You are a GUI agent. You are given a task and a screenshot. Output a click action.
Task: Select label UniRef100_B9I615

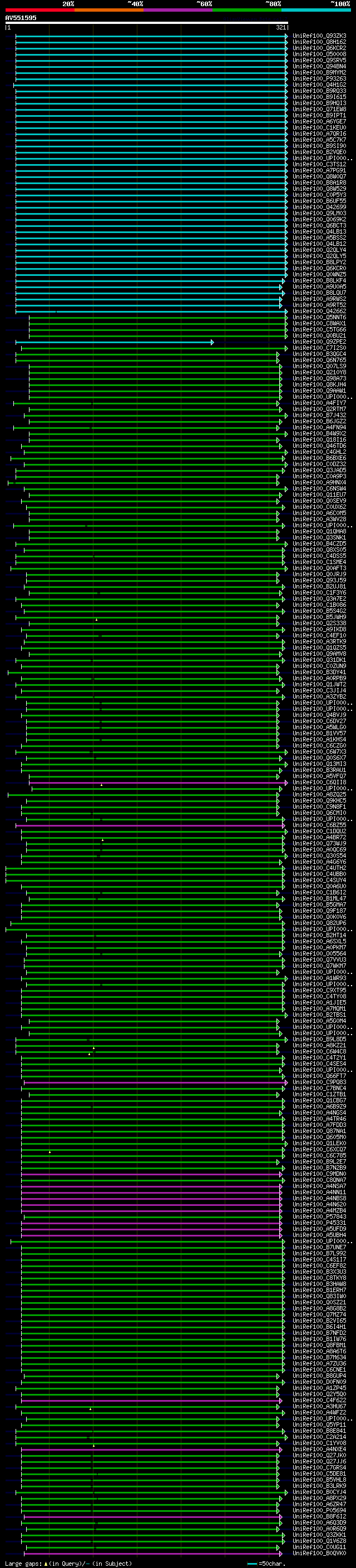[x=319, y=97]
